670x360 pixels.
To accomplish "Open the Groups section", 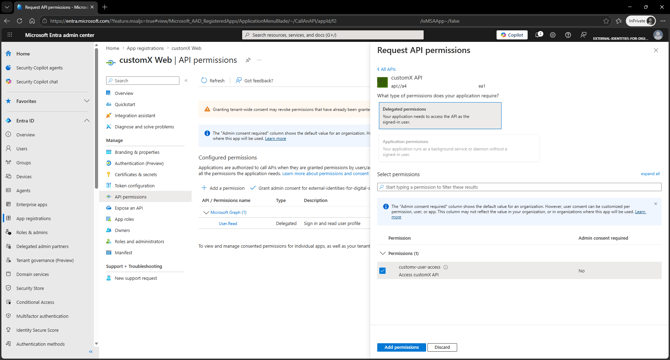I will click(23, 163).
